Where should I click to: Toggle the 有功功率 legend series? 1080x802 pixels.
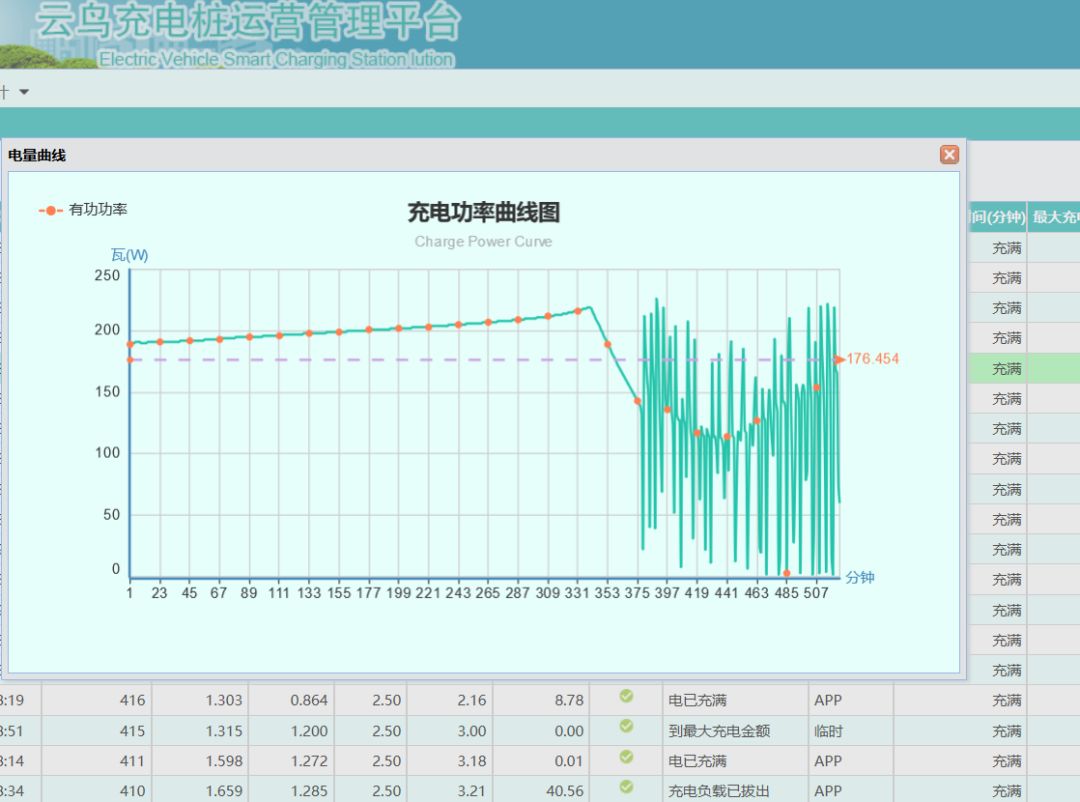[83, 209]
